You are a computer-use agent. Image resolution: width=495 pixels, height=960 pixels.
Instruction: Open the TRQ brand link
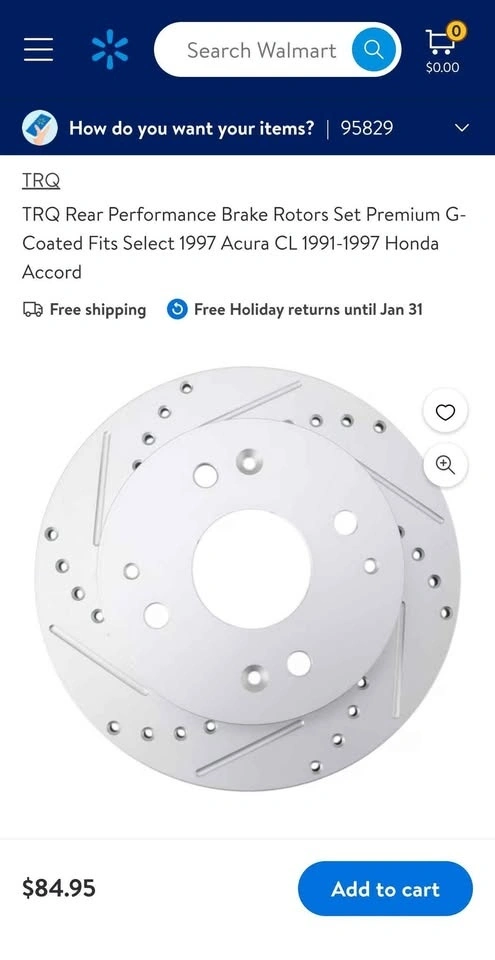coord(41,181)
